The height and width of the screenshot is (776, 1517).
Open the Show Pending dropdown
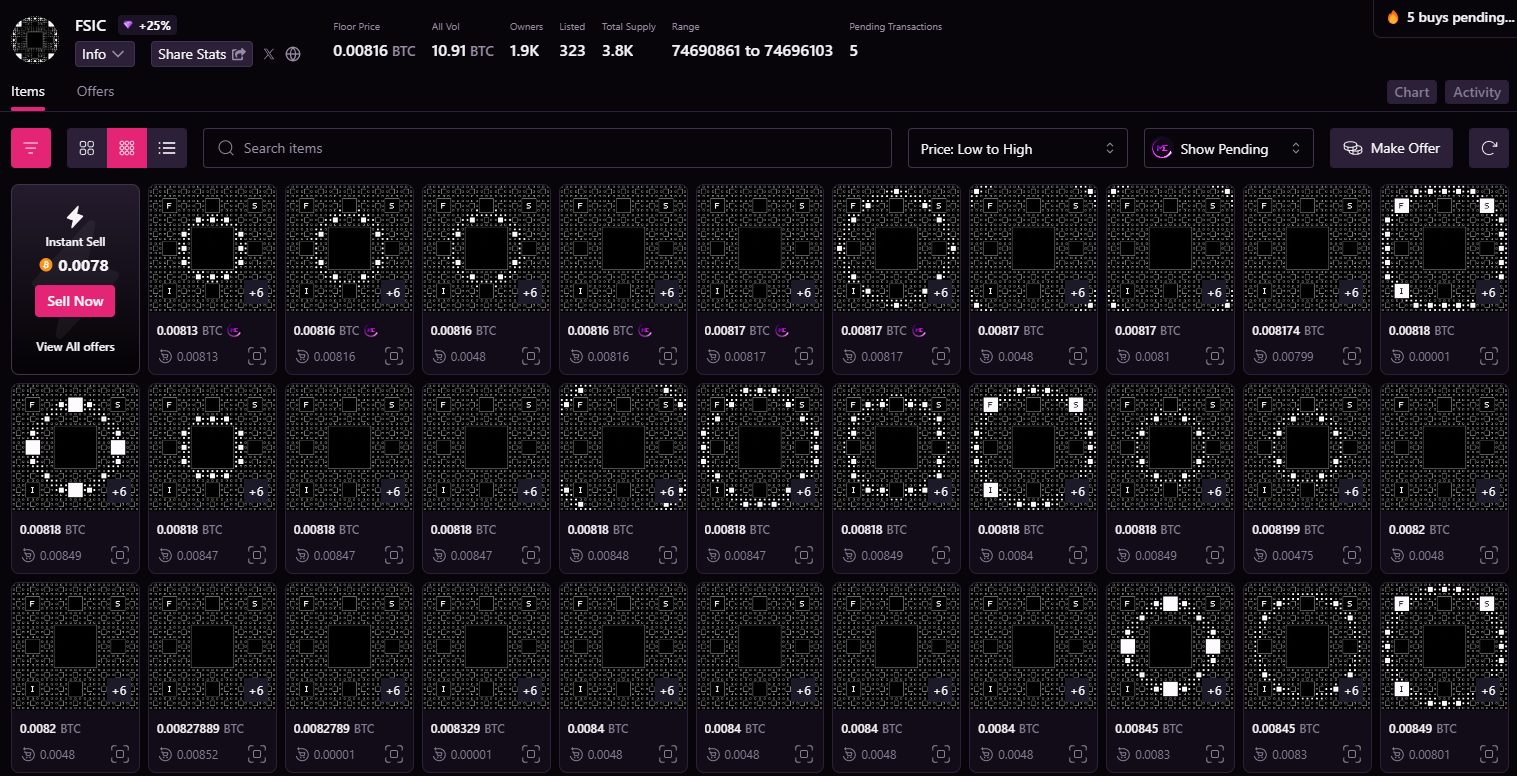[1229, 148]
